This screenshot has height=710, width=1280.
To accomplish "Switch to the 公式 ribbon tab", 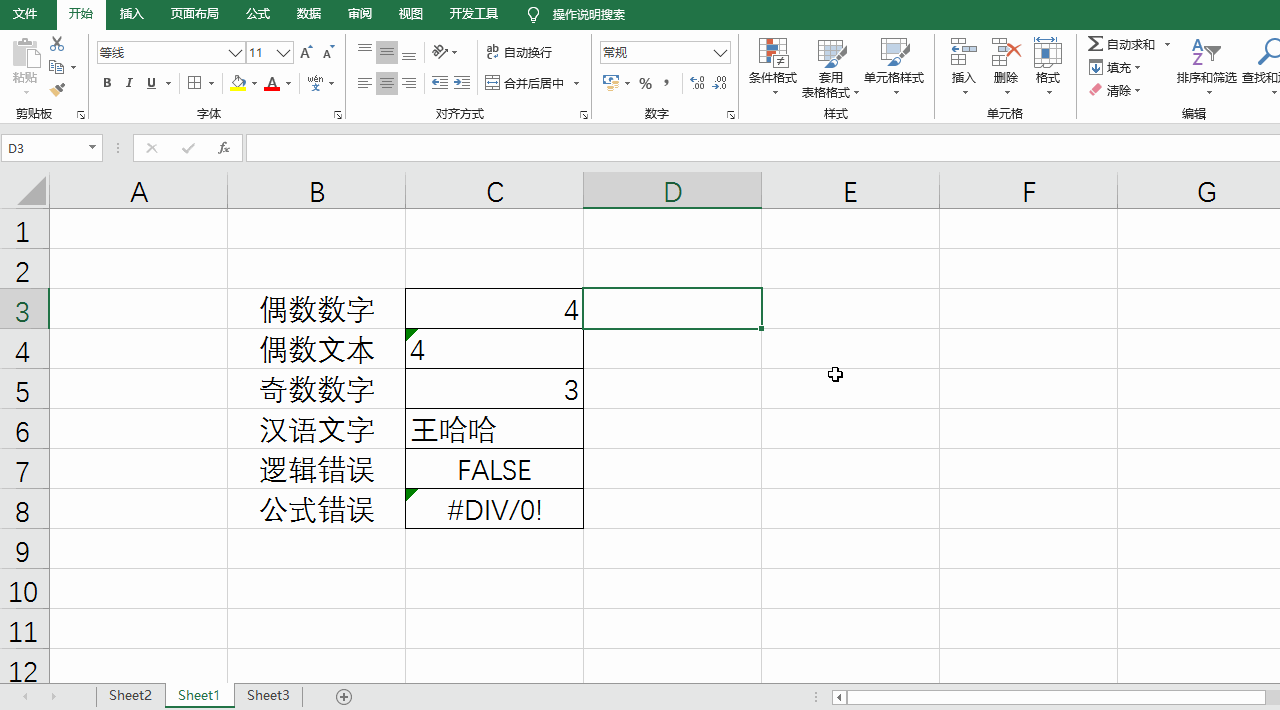I will tap(257, 15).
